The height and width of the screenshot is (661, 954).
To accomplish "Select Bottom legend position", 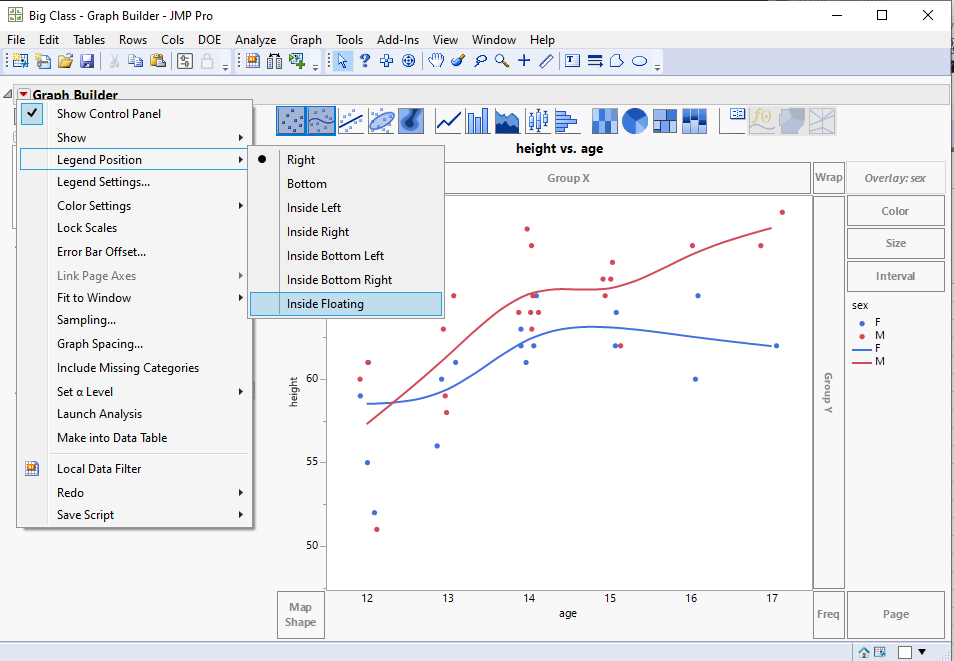I will click(x=346, y=184).
